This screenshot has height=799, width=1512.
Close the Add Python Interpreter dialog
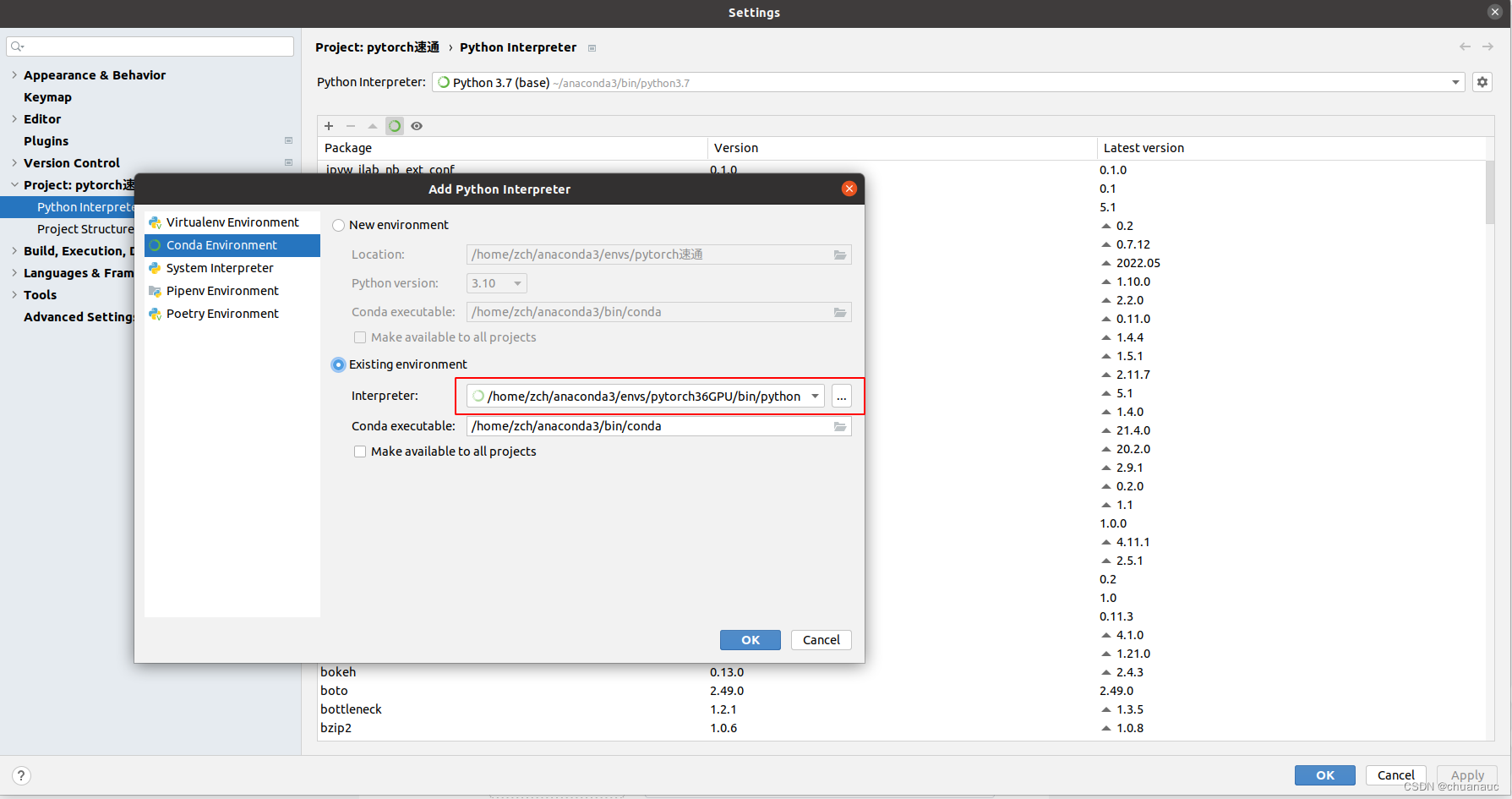849,189
